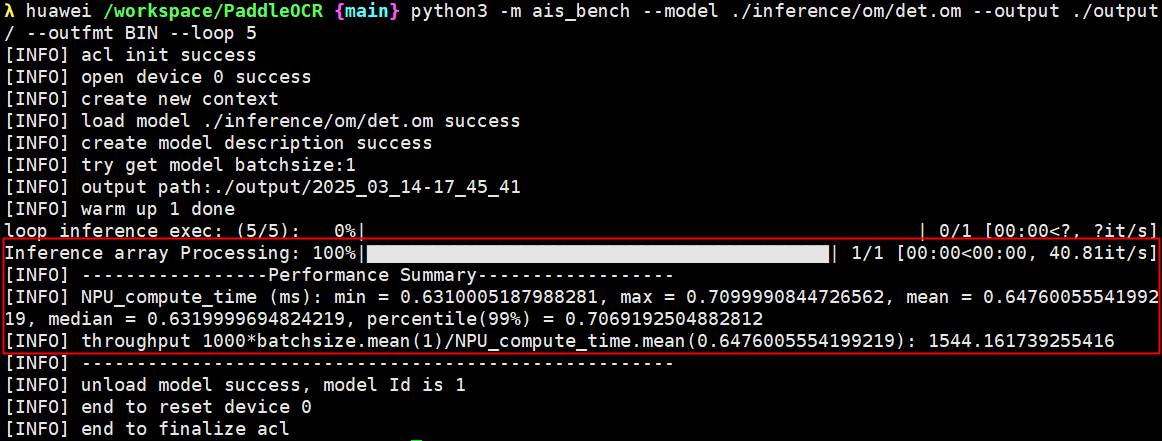Click the lambda prompt symbol
This screenshot has width=1162, height=441.
tap(10, 11)
